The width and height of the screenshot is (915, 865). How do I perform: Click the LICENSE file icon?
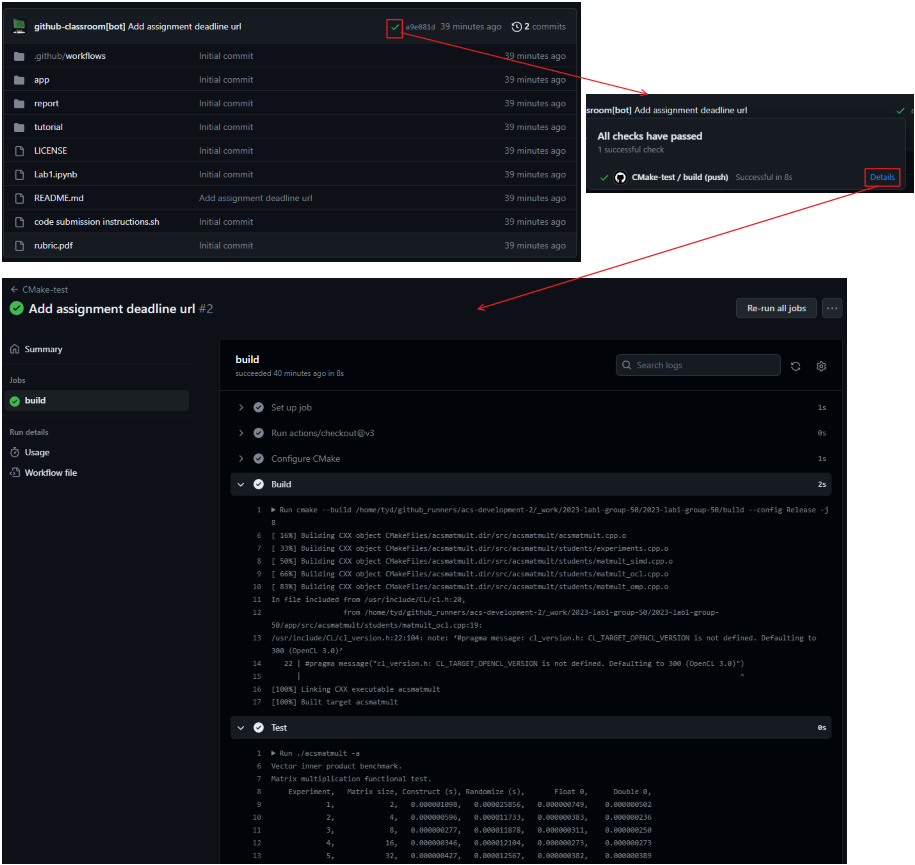click(x=19, y=151)
